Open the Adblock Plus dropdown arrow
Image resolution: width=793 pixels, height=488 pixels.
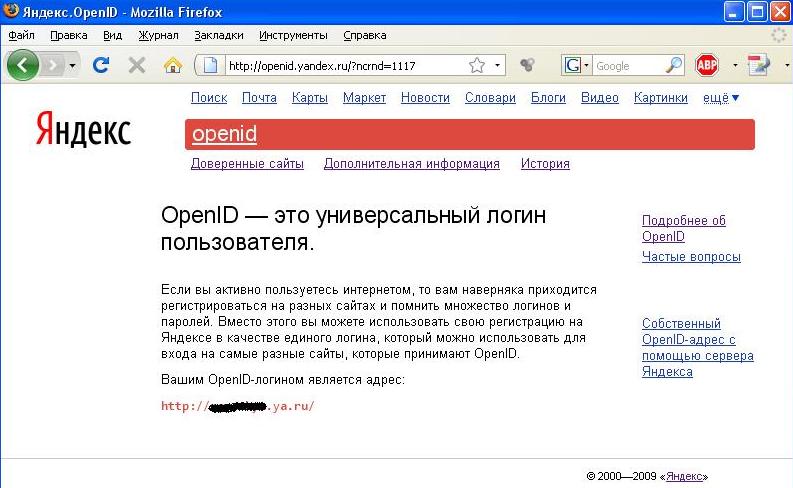[735, 65]
